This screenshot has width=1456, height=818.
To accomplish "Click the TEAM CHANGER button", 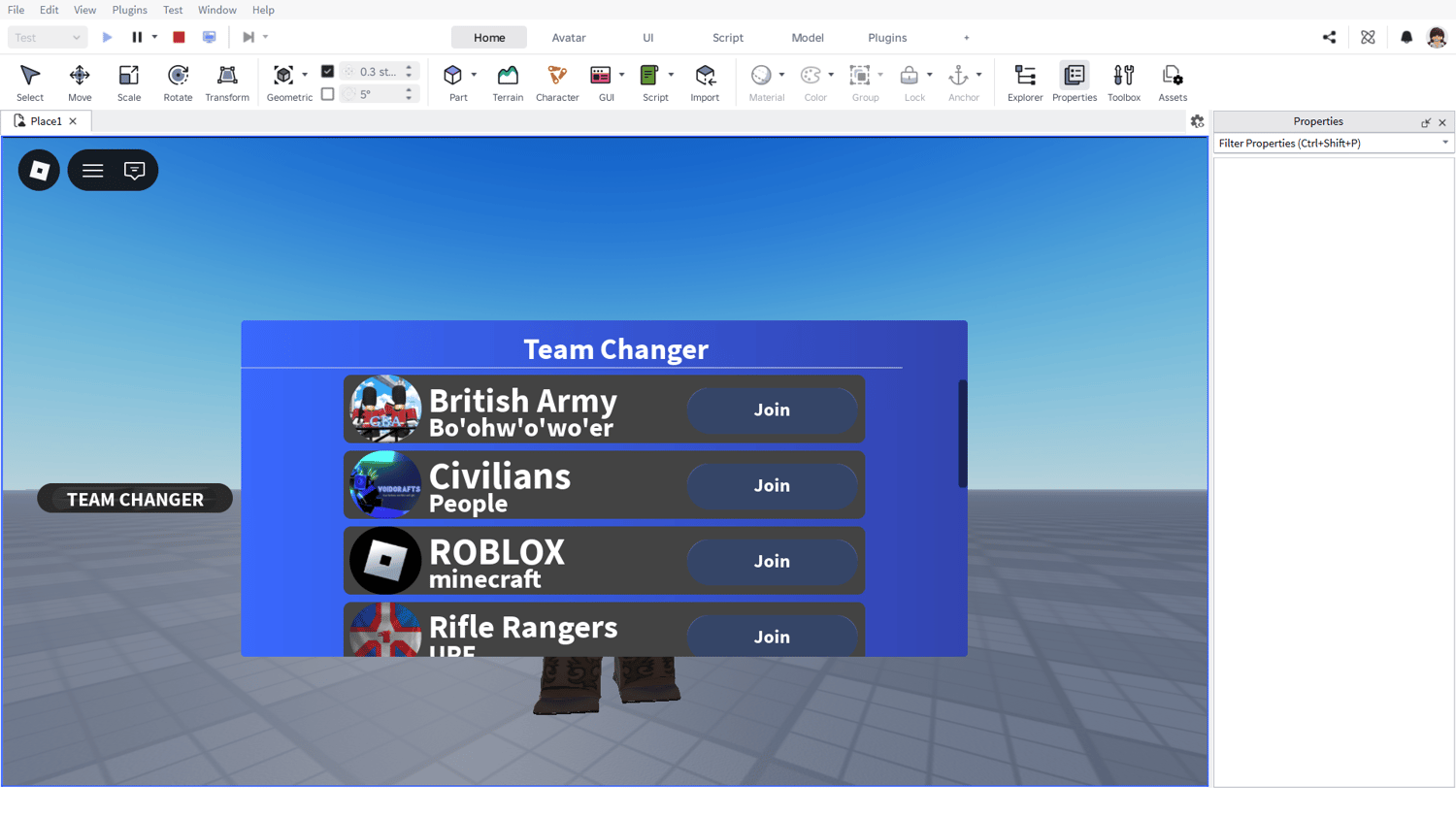I will [x=135, y=499].
